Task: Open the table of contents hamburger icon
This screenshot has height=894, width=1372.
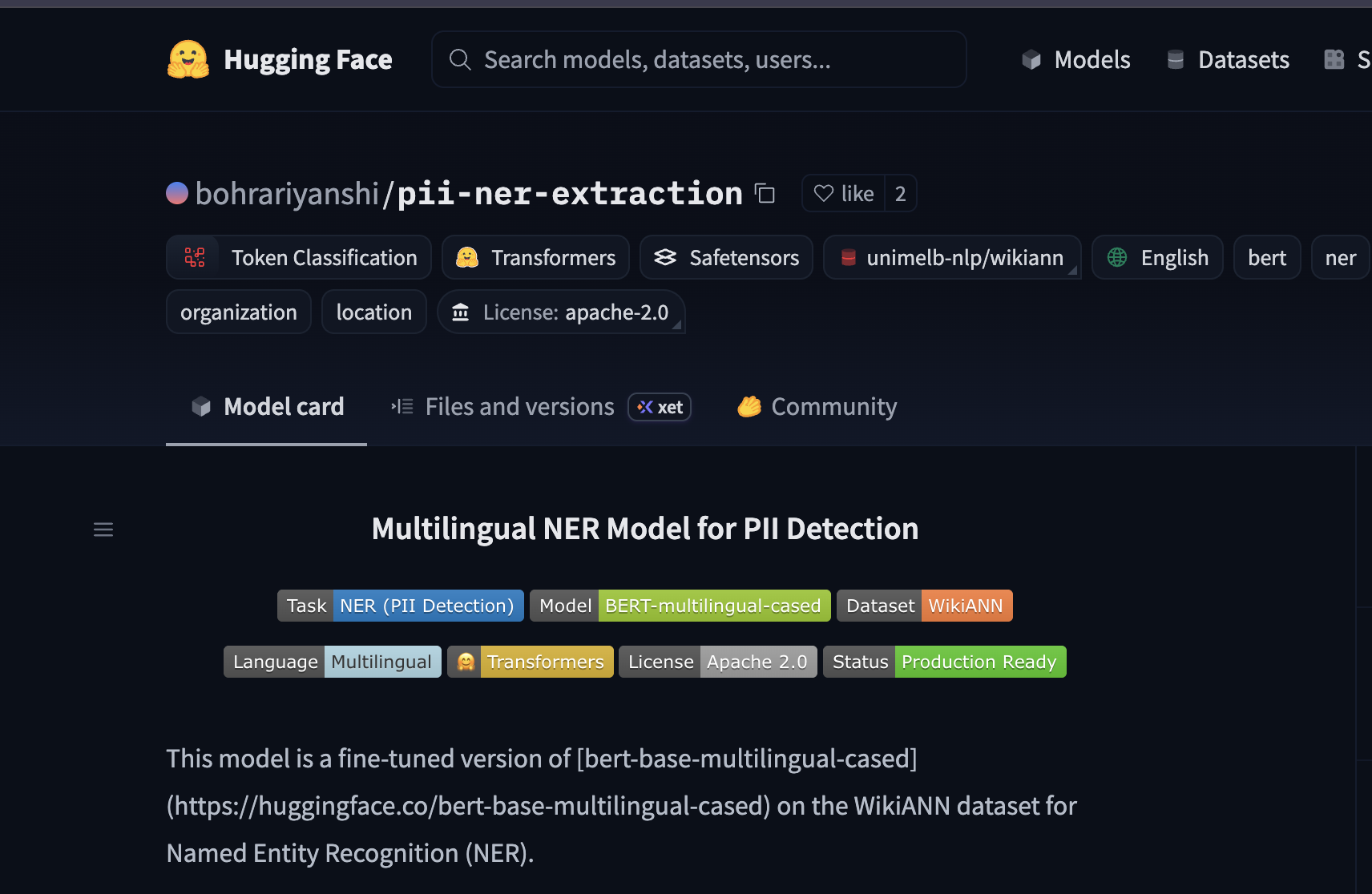Action: point(103,530)
